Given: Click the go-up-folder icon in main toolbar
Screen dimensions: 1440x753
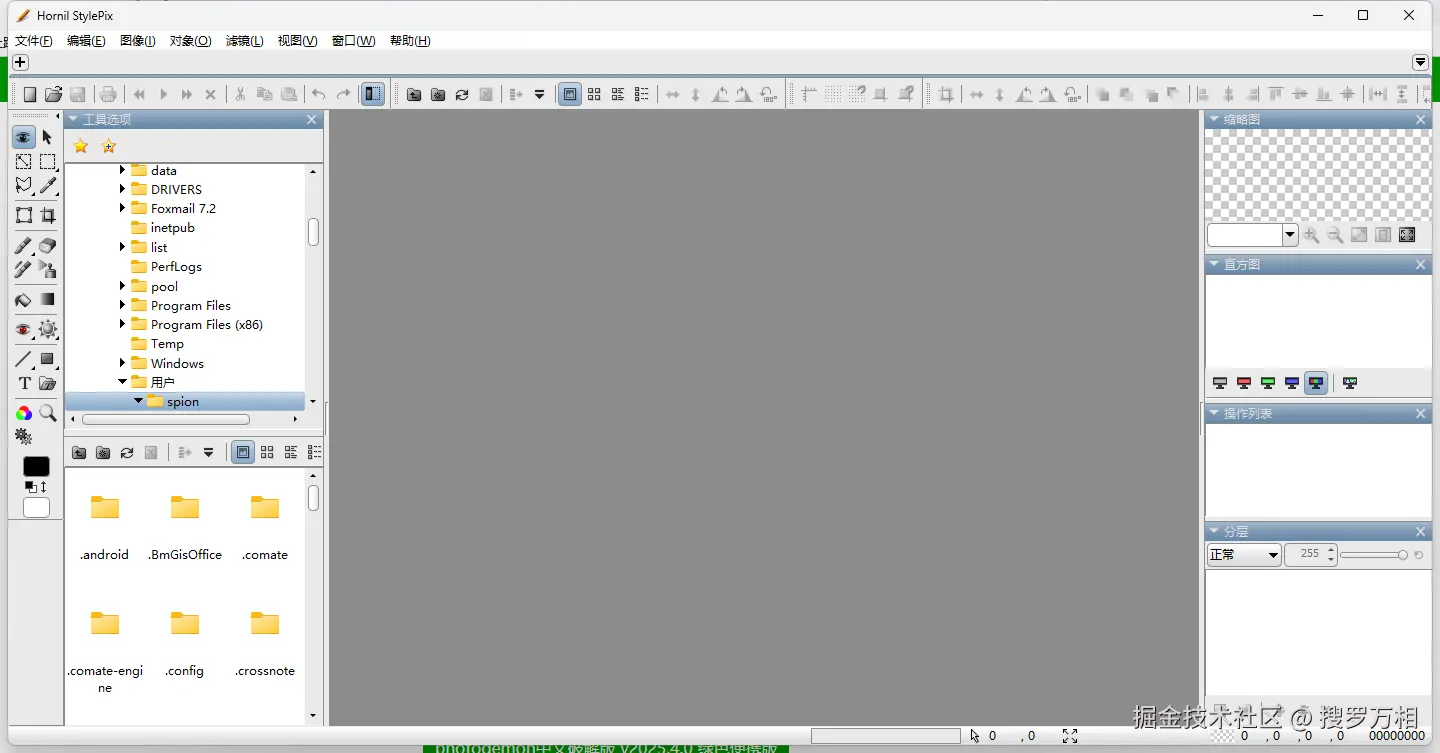Looking at the screenshot, I should 414,94.
